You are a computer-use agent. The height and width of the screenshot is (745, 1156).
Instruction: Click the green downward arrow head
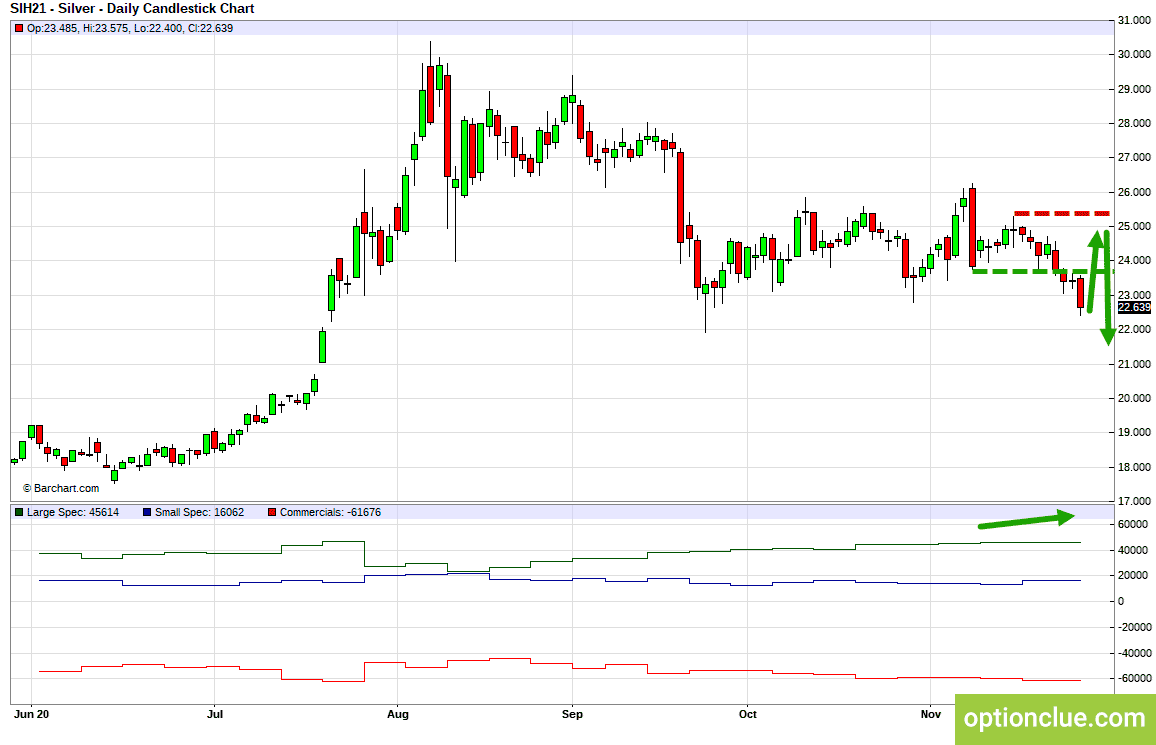click(x=1107, y=337)
